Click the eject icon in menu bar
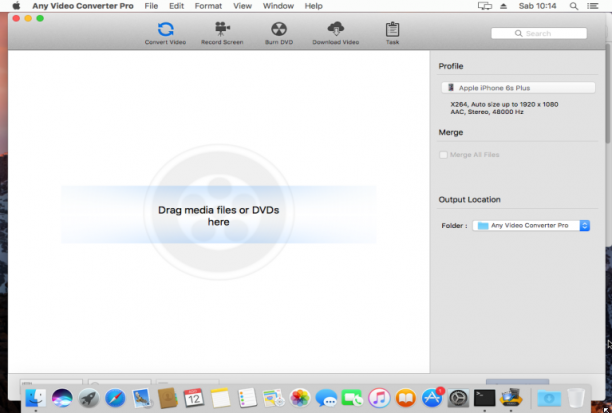Viewport: 612px width, 413px height. pos(503,6)
